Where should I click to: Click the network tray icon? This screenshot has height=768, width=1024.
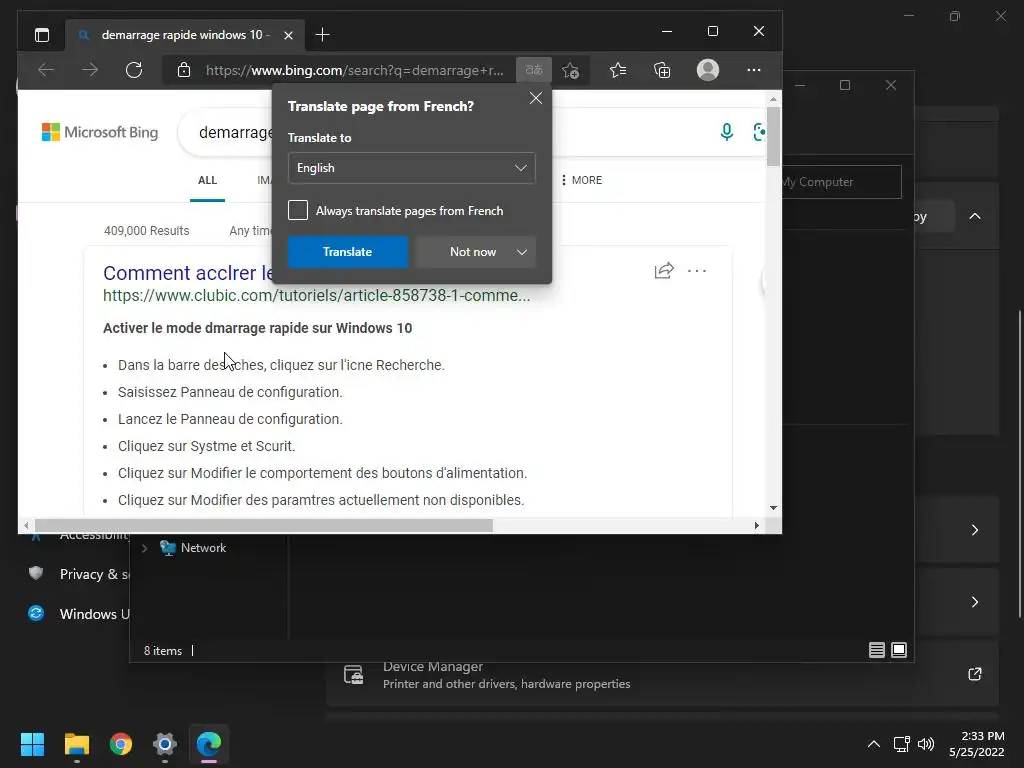click(x=902, y=744)
